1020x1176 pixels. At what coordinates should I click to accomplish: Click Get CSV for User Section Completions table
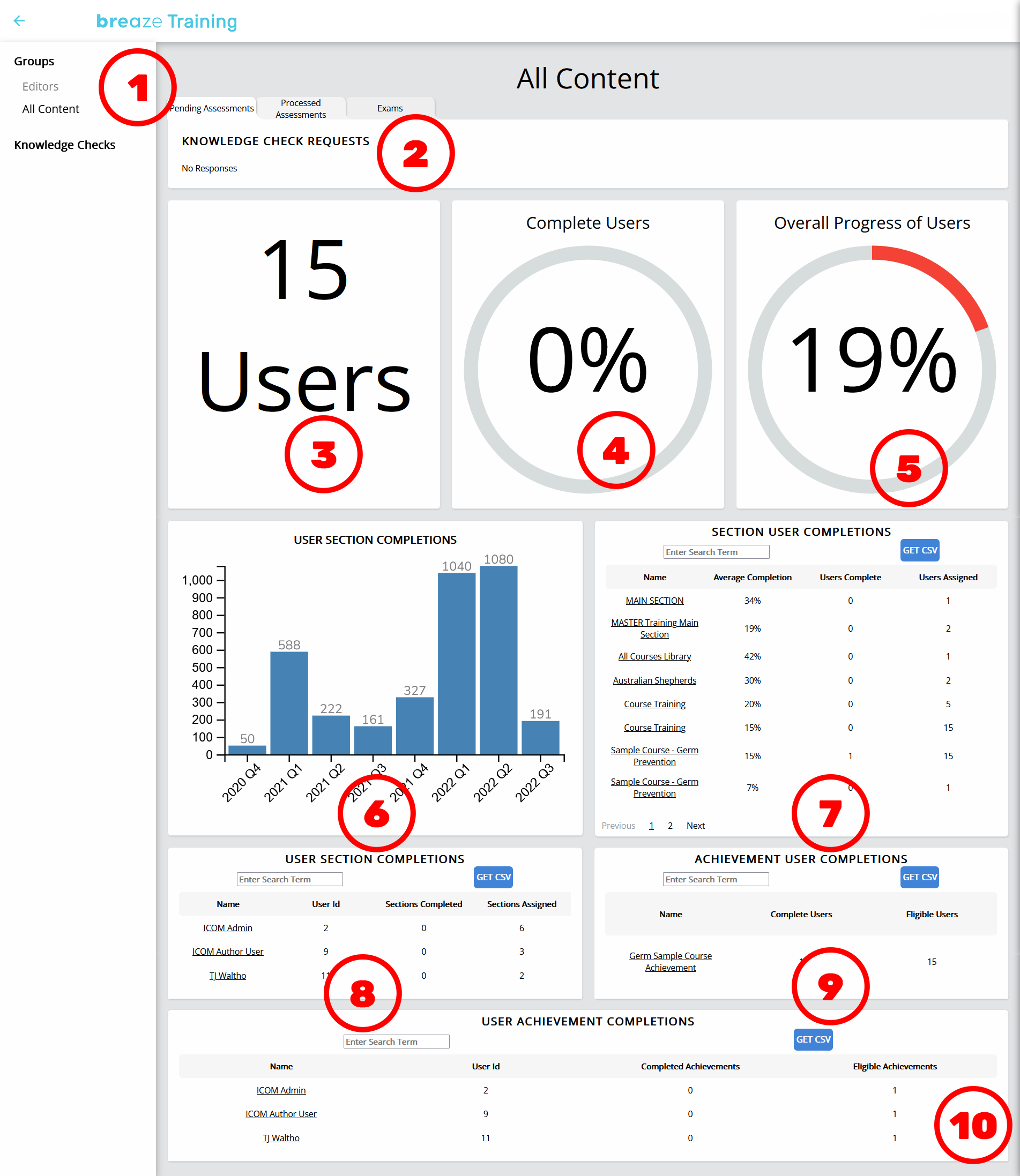[x=494, y=877]
